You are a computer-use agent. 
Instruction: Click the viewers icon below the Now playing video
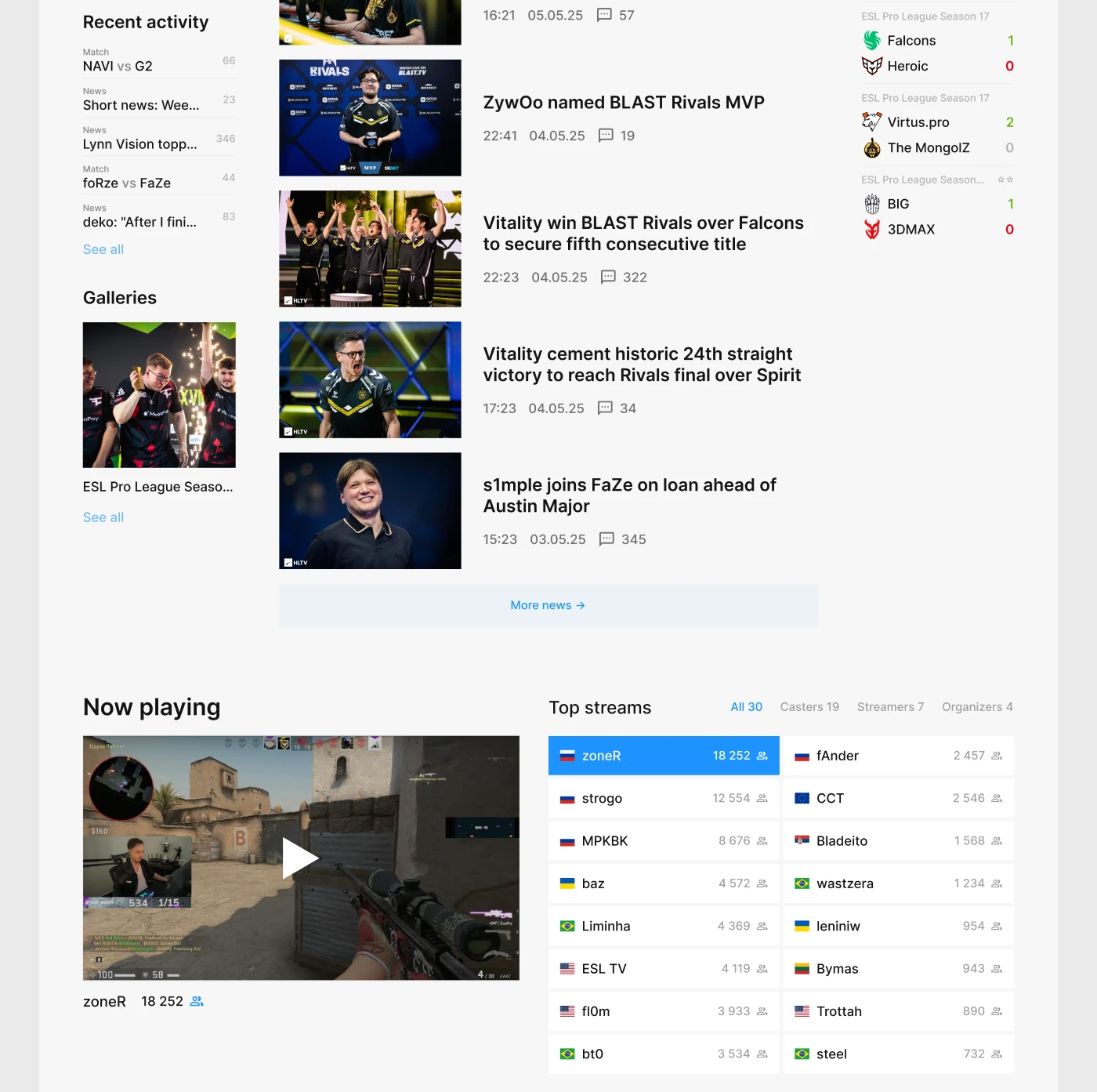point(197,1002)
